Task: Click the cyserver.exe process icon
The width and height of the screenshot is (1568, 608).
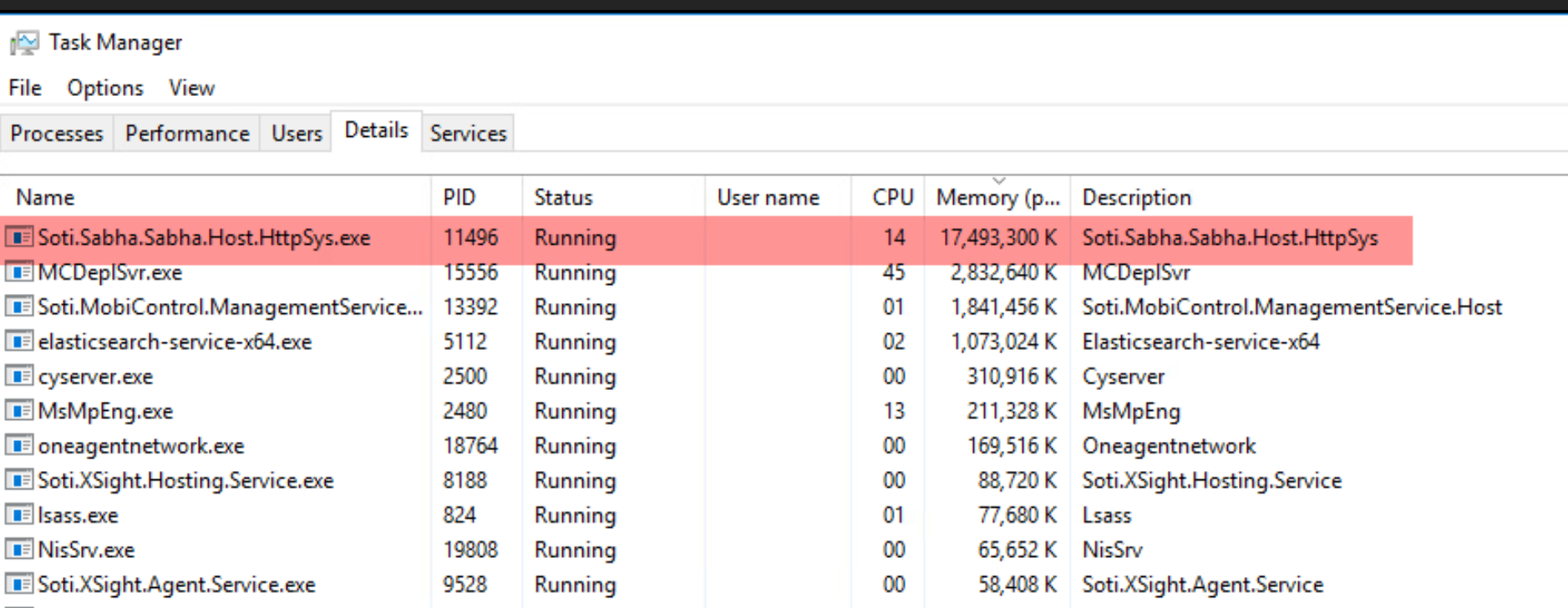Action: point(19,377)
